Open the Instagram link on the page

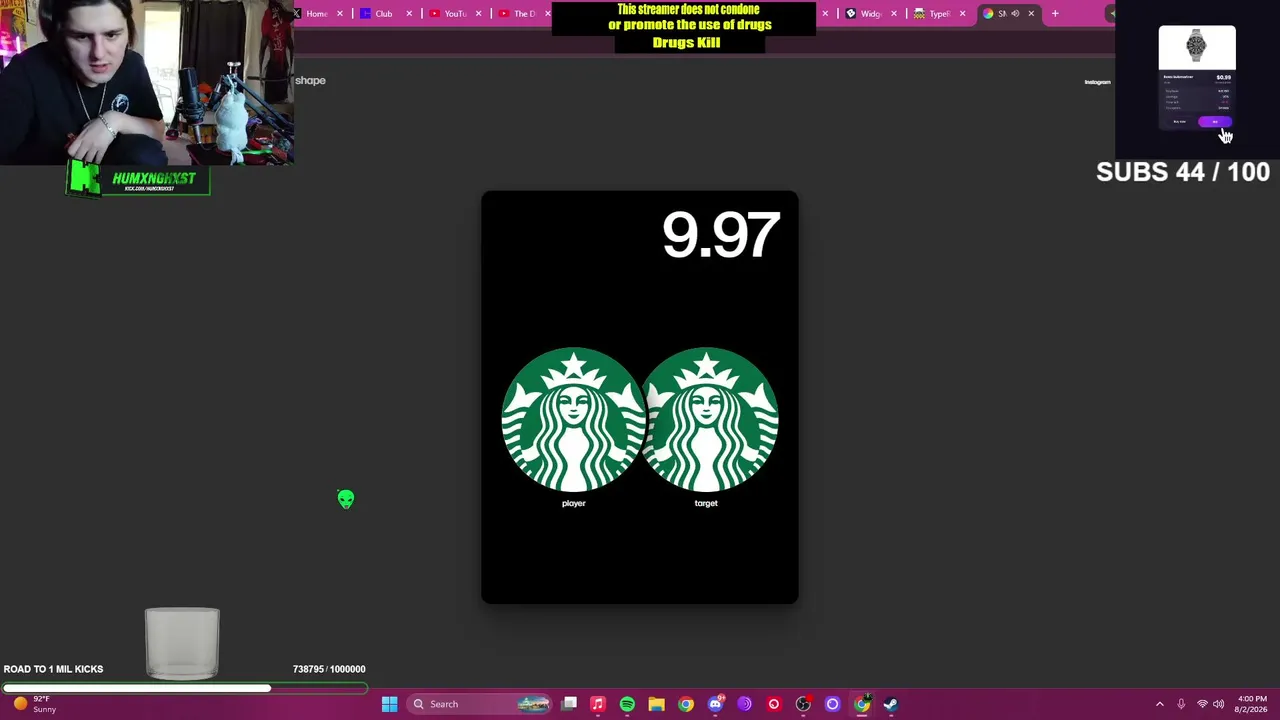pos(1097,82)
